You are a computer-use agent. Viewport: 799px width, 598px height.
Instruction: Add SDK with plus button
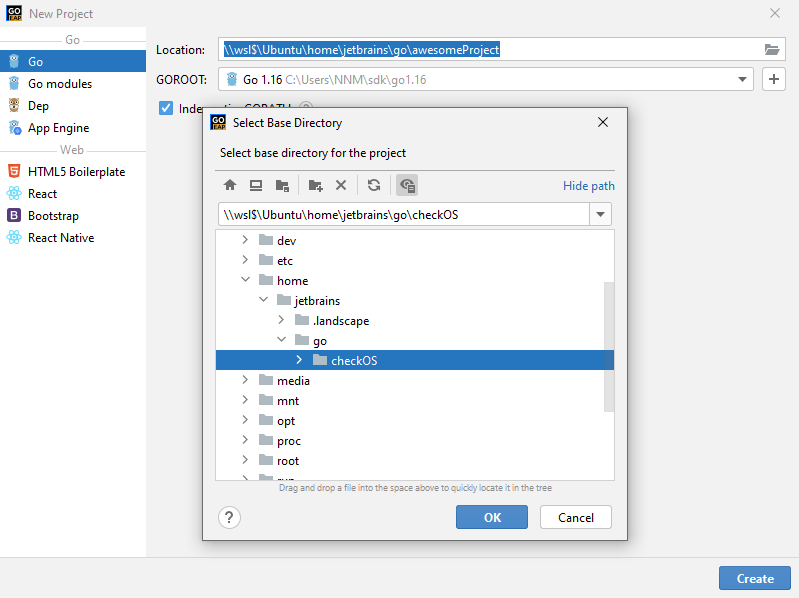(774, 79)
